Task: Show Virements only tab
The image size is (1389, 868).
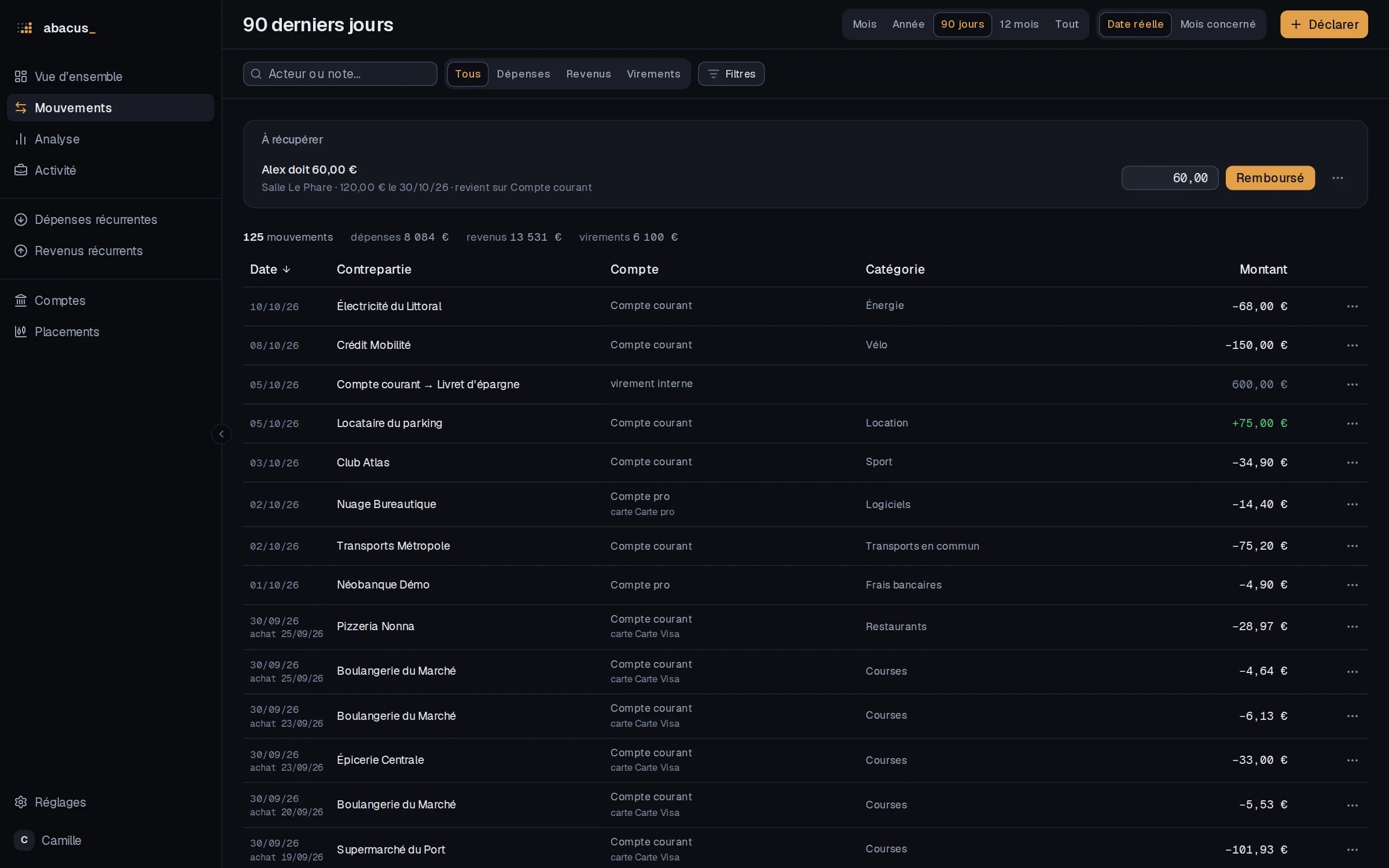Action: tap(653, 74)
